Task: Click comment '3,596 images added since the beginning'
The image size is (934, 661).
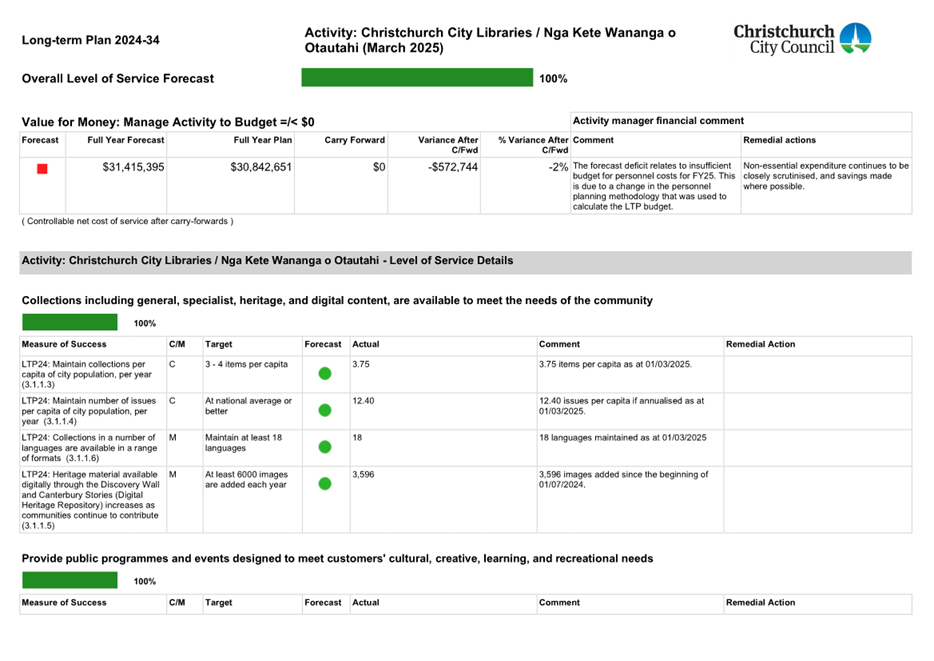Action: coord(623,479)
